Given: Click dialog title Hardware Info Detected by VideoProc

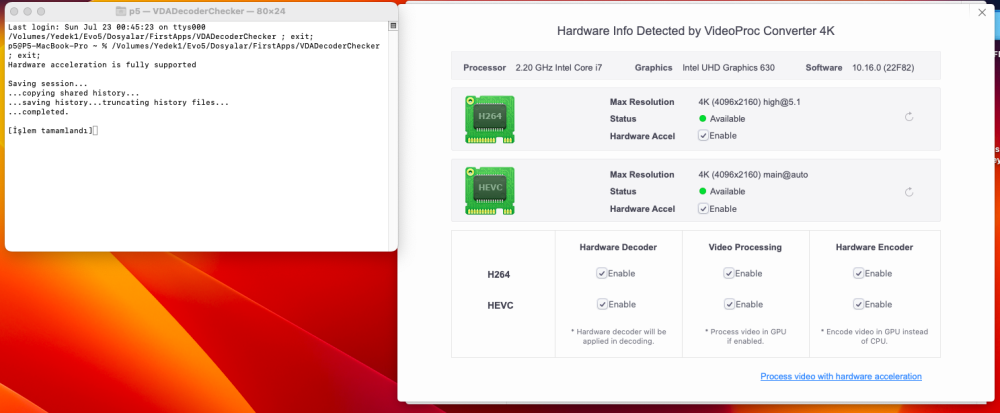Looking at the screenshot, I should click(x=695, y=31).
